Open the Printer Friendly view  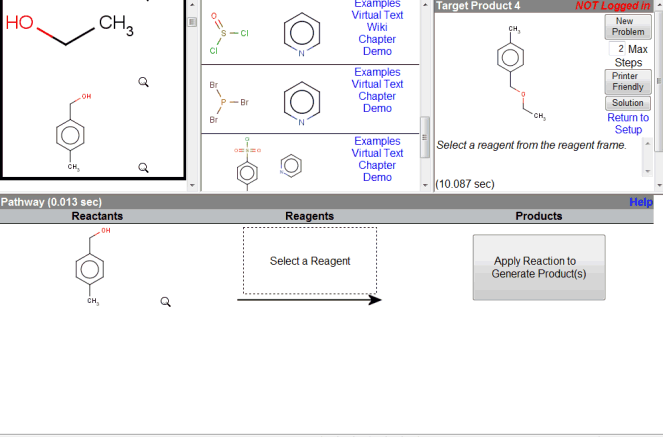pos(628,82)
